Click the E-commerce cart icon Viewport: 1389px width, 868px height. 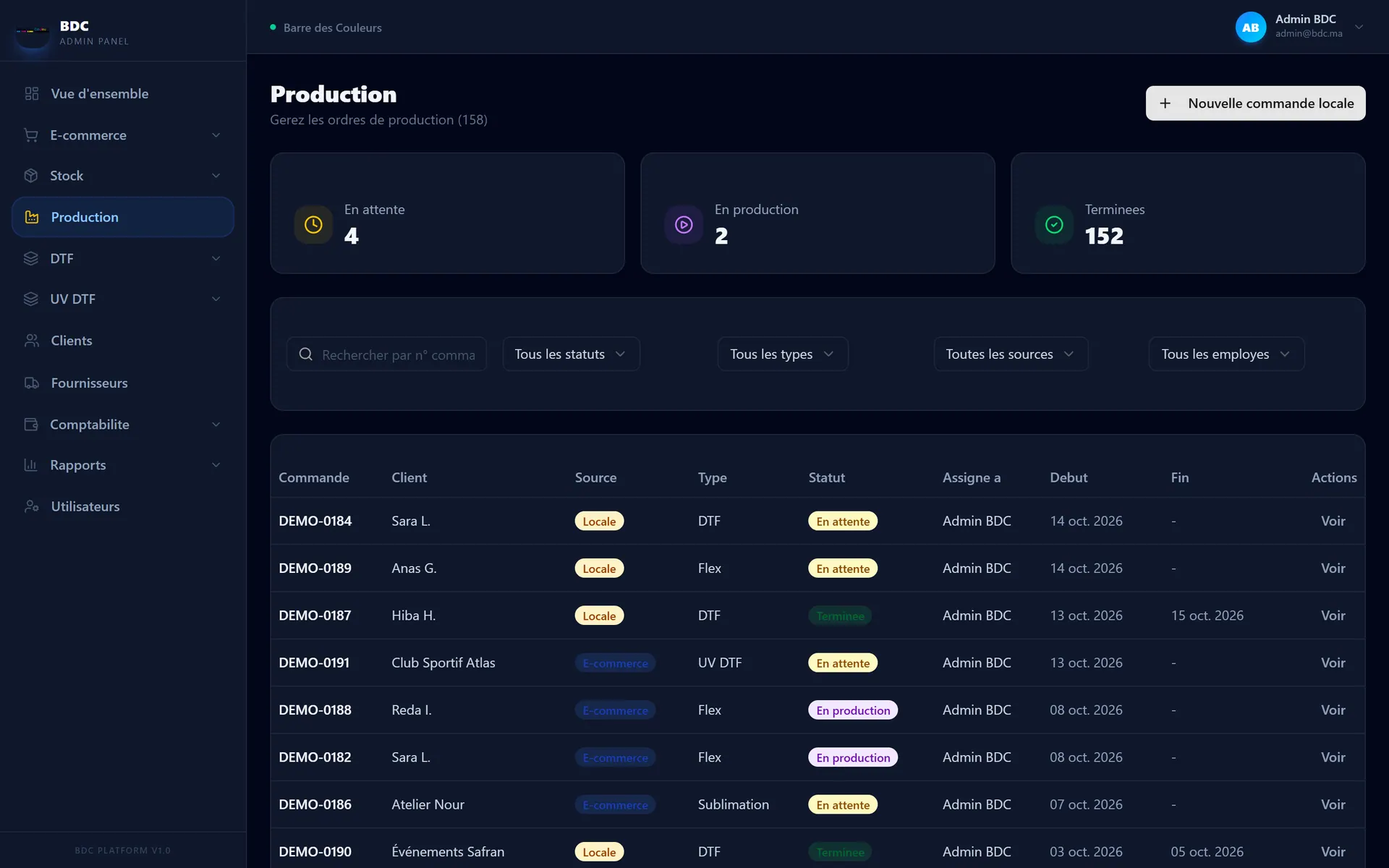(31, 135)
